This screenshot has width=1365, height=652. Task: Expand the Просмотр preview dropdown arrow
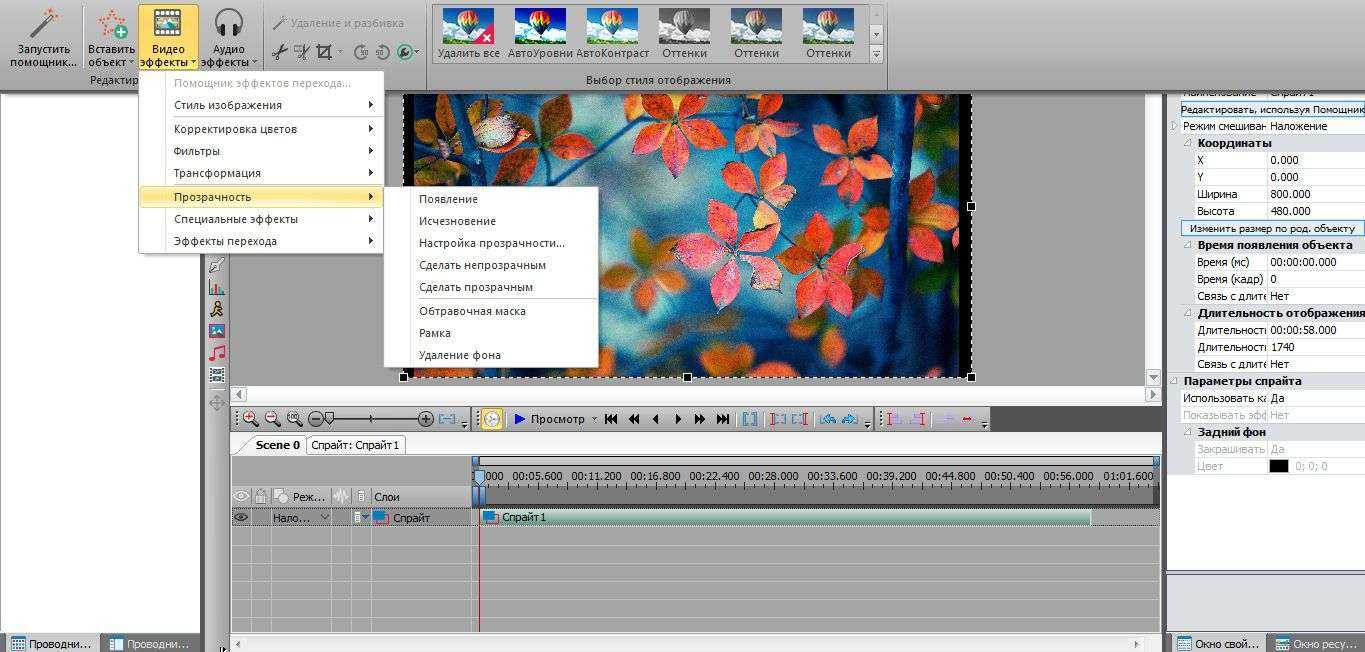click(x=594, y=419)
